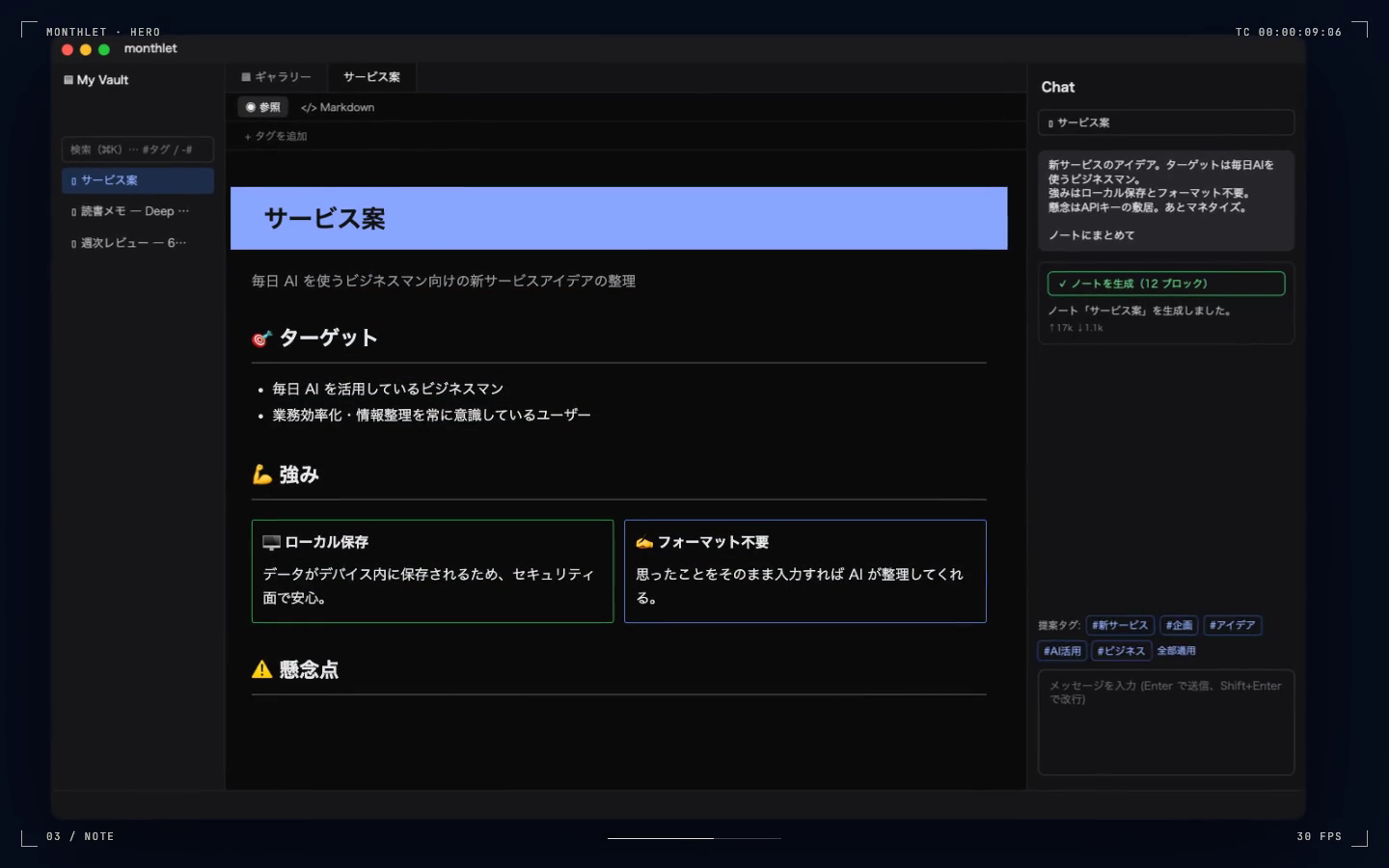
Task: Switch to Markdown view mode
Action: click(x=338, y=107)
